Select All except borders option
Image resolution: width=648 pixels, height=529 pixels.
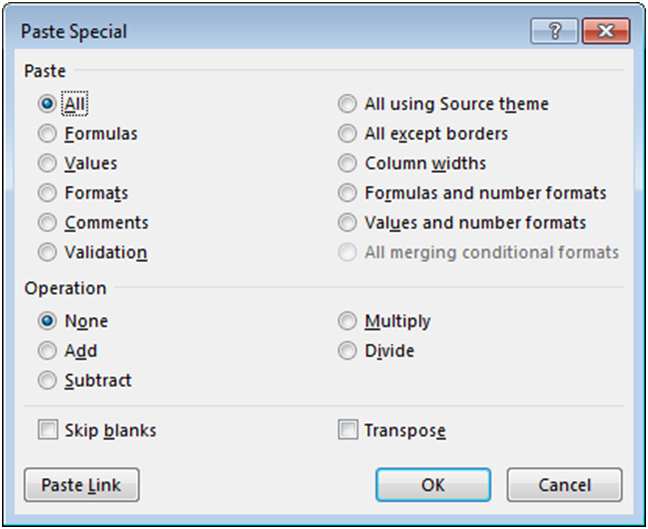(x=347, y=133)
